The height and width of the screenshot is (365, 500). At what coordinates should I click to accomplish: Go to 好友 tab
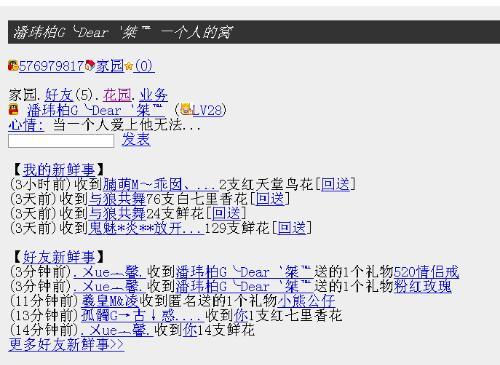pos(59,95)
